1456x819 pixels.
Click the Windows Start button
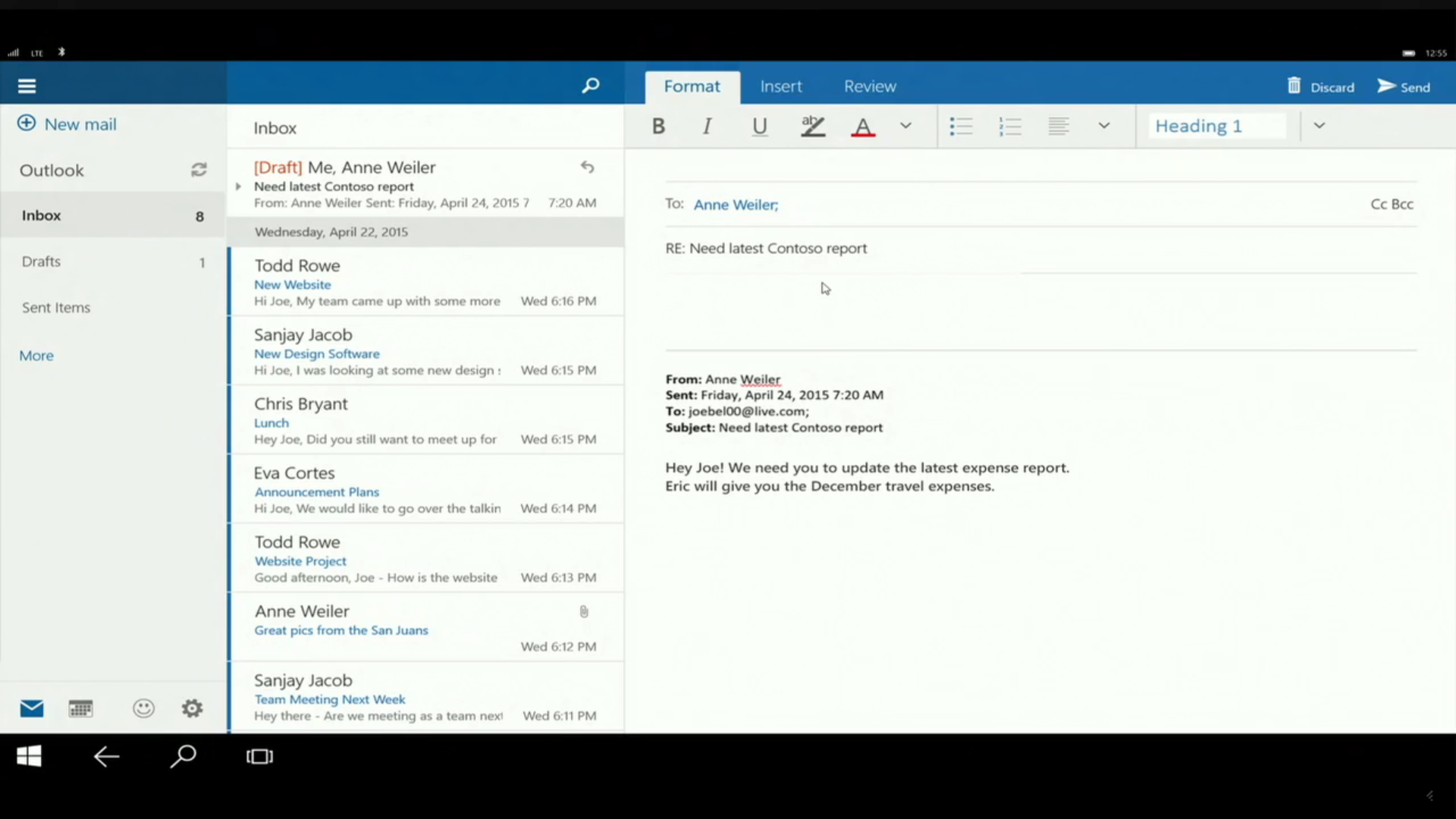(x=29, y=756)
